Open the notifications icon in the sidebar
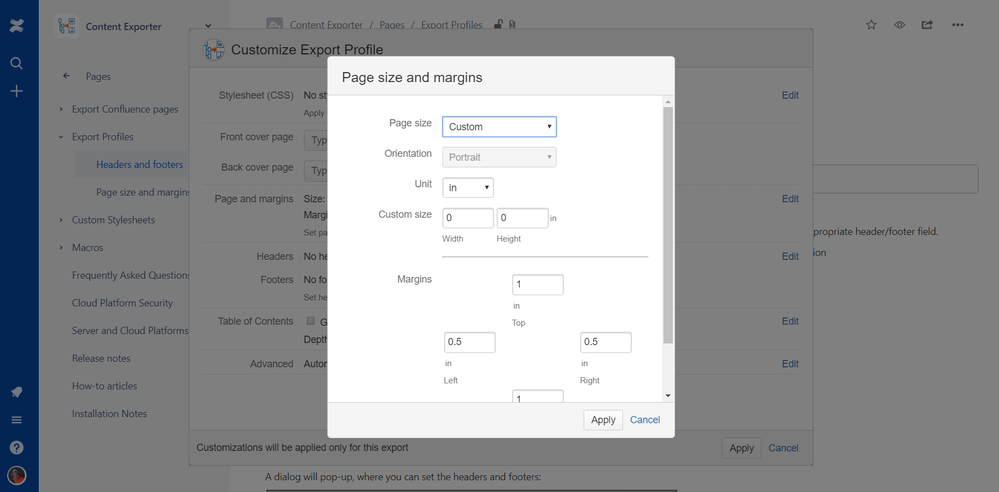Screen dimensions: 999x492 17,392
